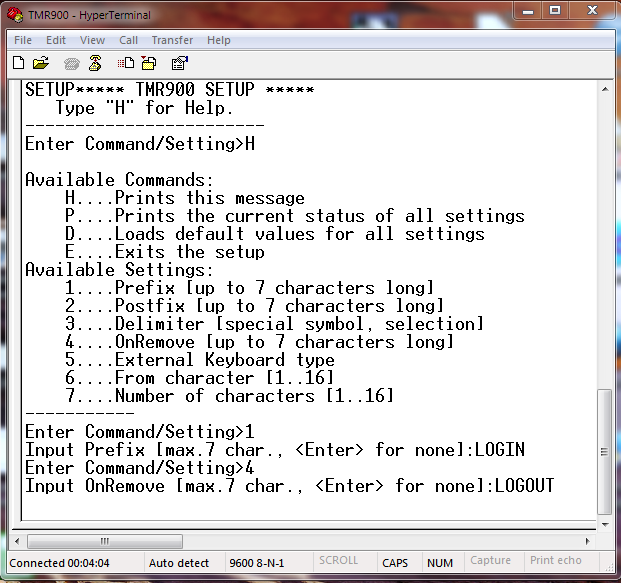Viewport: 621px width, 583px height.
Task: Open the Transfer menu
Action: point(172,40)
